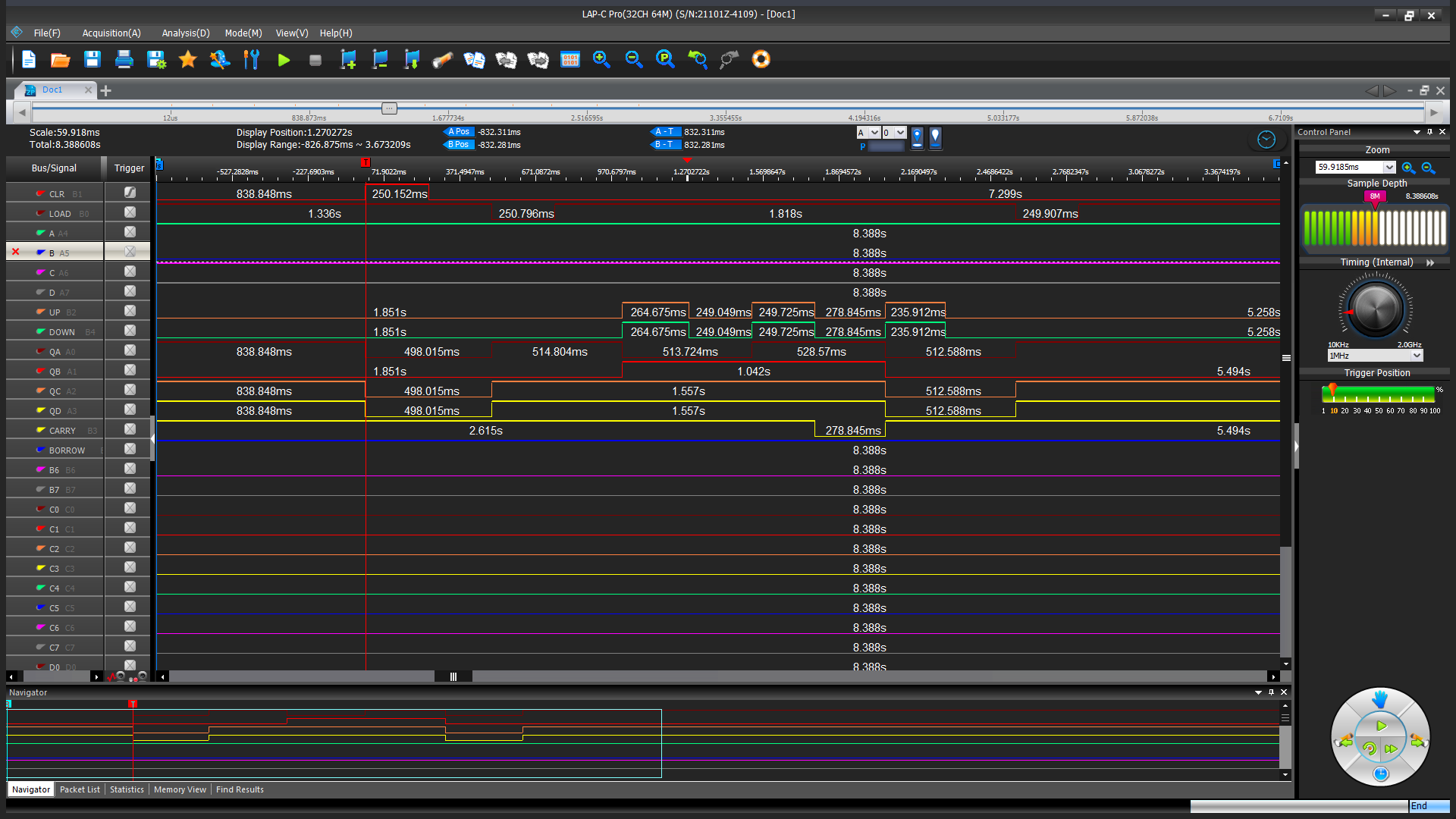Open the Zoom value dropdown showing 59.9185ms
1456x819 pixels.
tap(1354, 167)
